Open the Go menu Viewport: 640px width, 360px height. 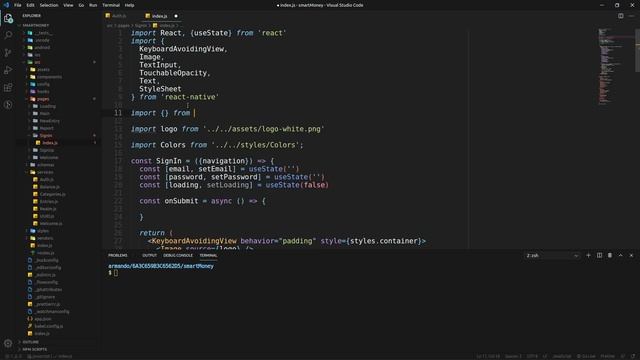(x=81, y=5)
